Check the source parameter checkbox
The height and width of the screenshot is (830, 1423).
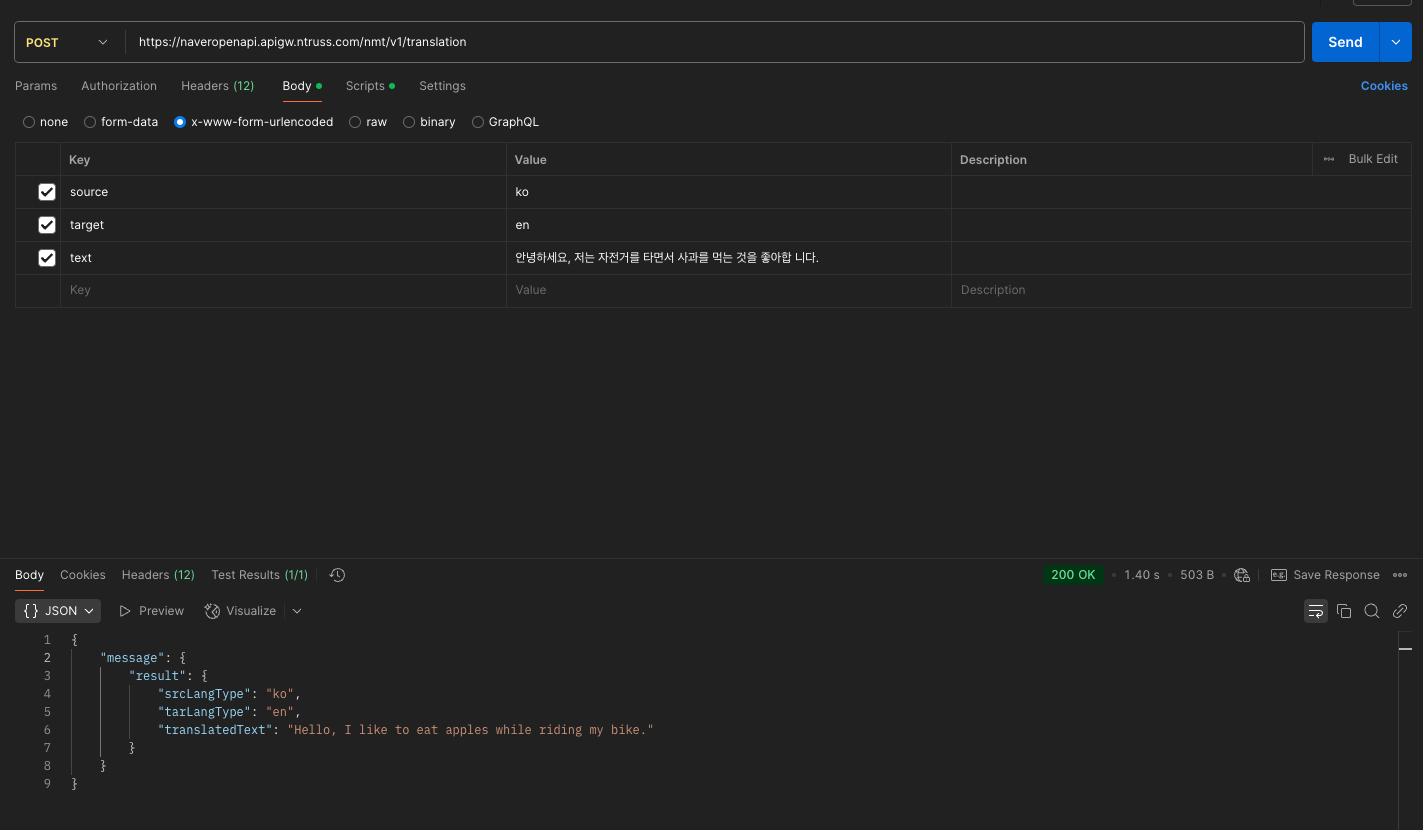[47, 192]
